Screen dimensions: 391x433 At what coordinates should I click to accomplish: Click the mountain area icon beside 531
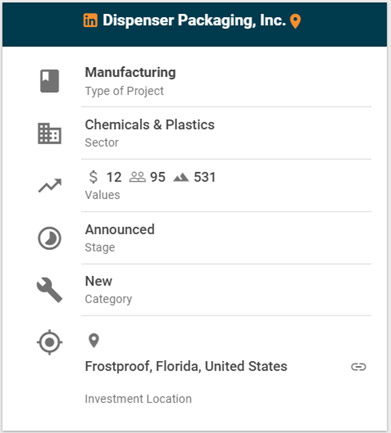[x=181, y=178]
